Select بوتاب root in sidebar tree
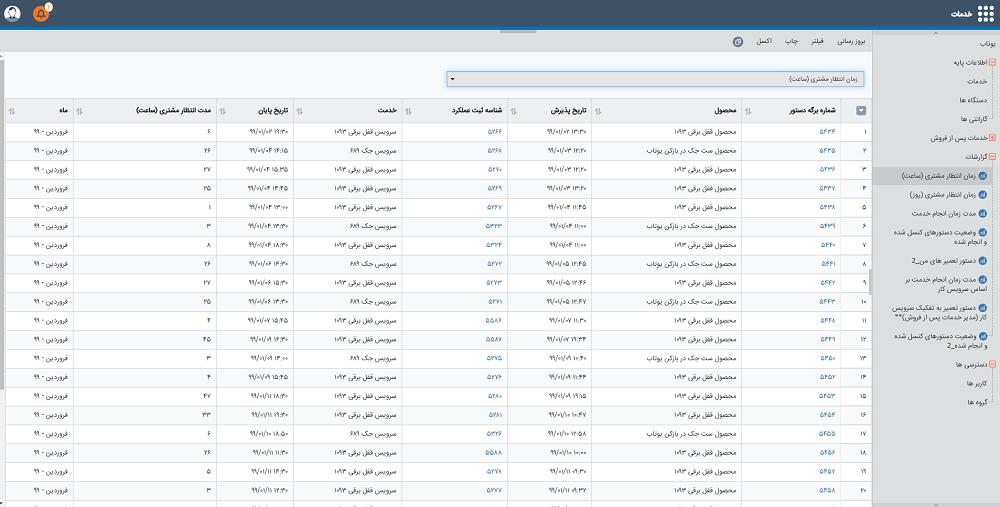 (x=987, y=44)
